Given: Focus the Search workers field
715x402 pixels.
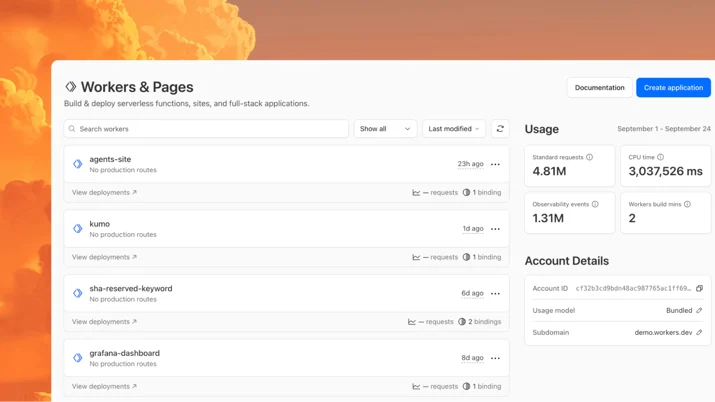Looking at the screenshot, I should tap(206, 129).
